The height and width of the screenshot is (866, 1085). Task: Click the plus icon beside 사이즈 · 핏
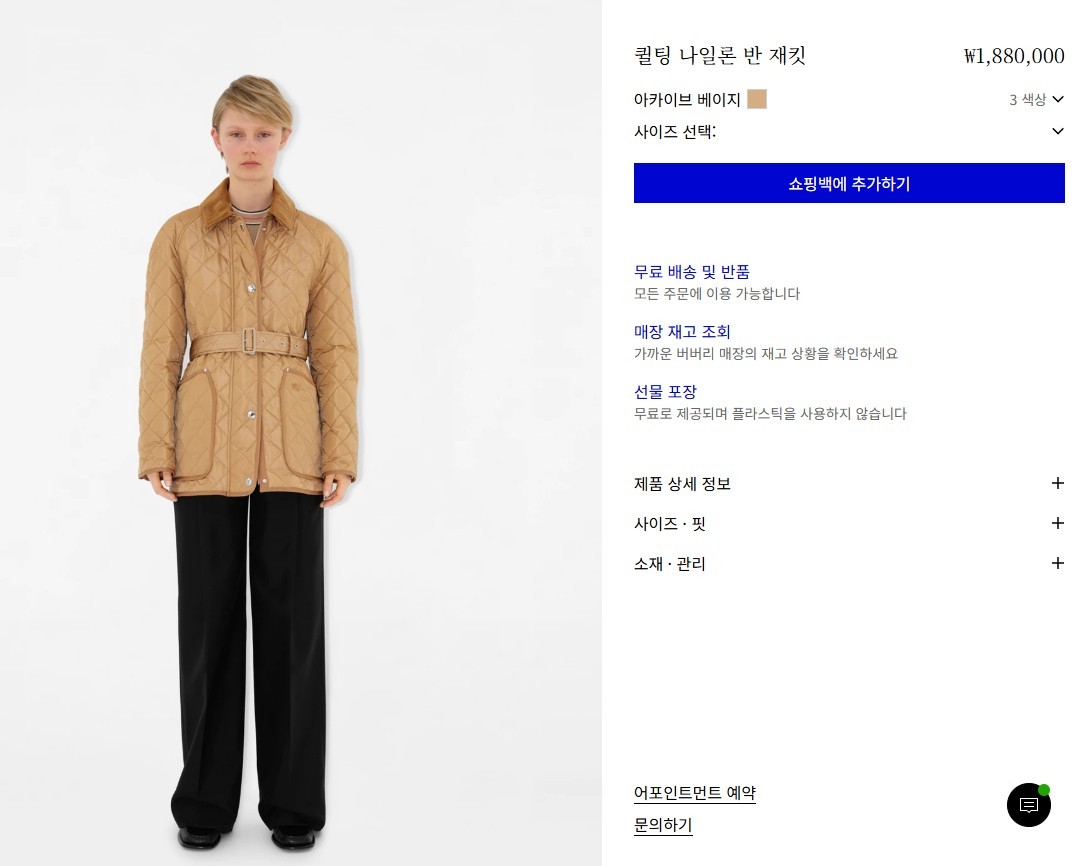(1057, 524)
